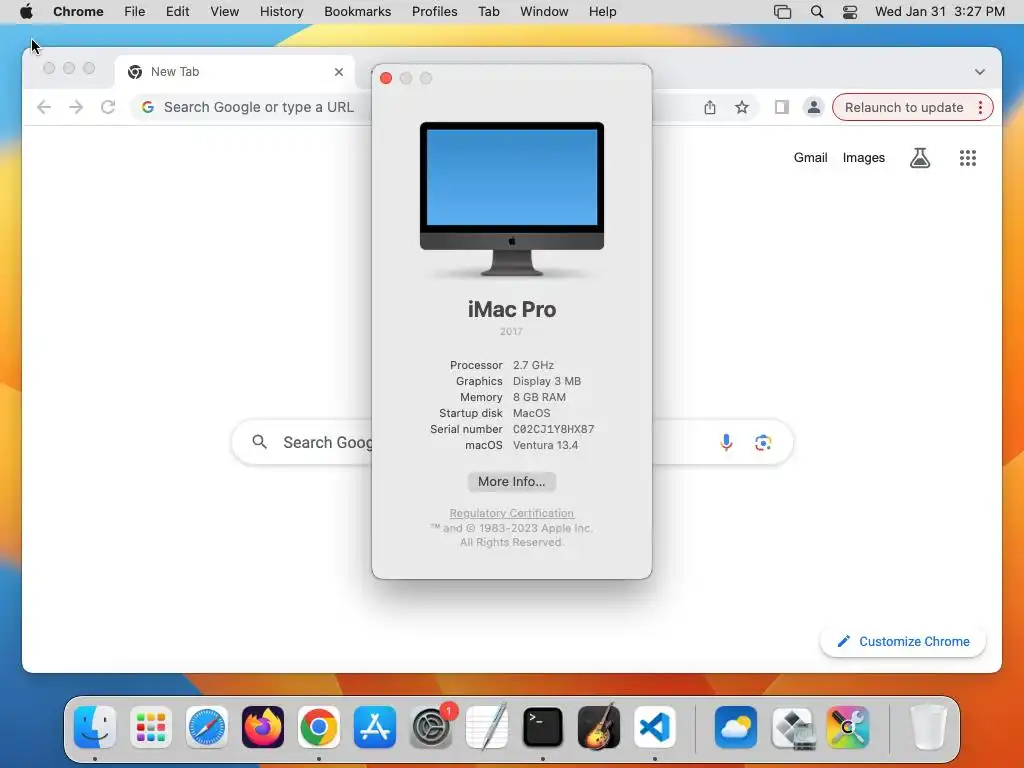
Task: Click the date and time in menu bar
Action: coord(940,12)
